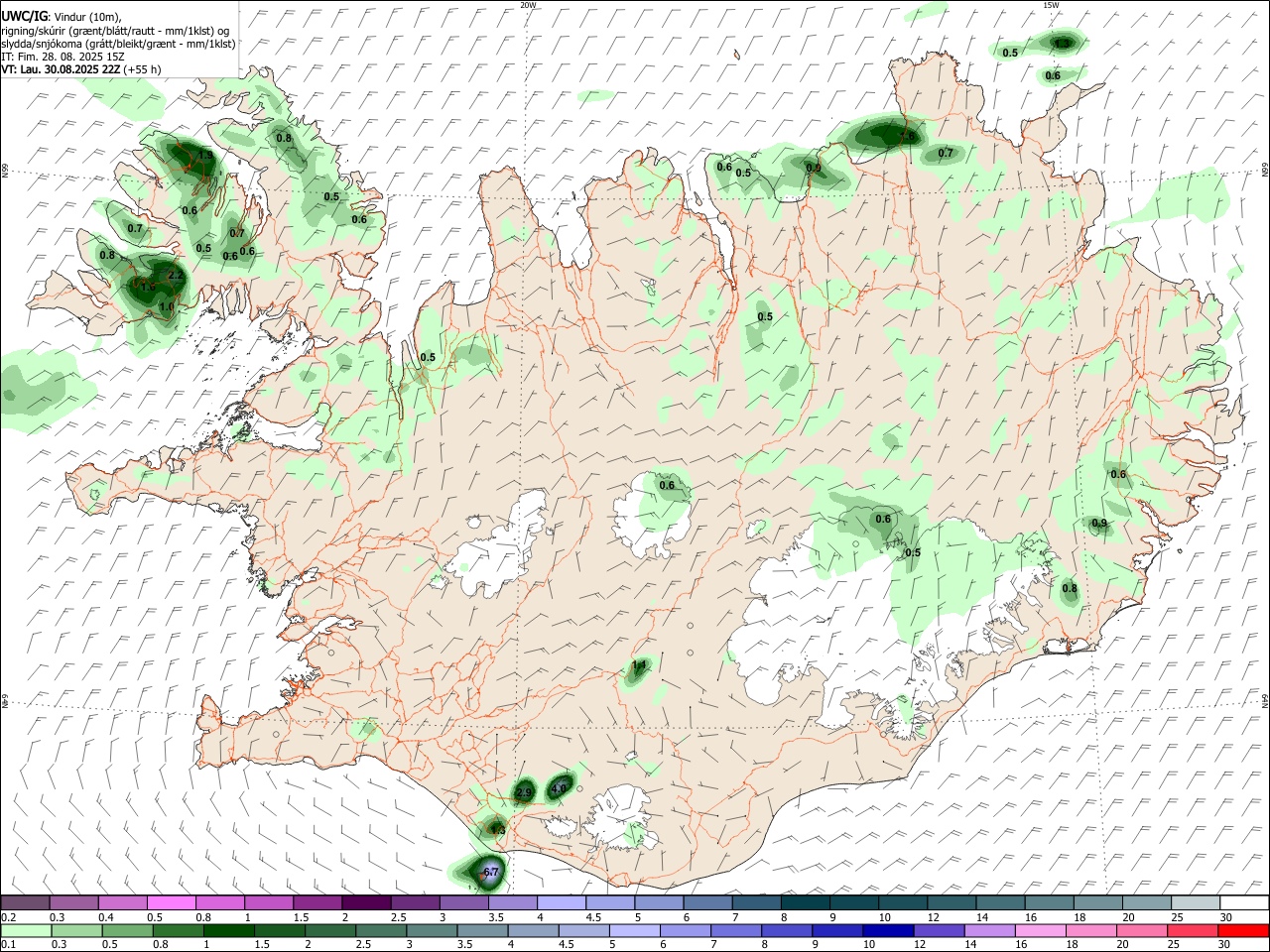The height and width of the screenshot is (952, 1270).
Task: Click the medium green 0.5 swatch in green-to-red legend
Action: click(127, 930)
